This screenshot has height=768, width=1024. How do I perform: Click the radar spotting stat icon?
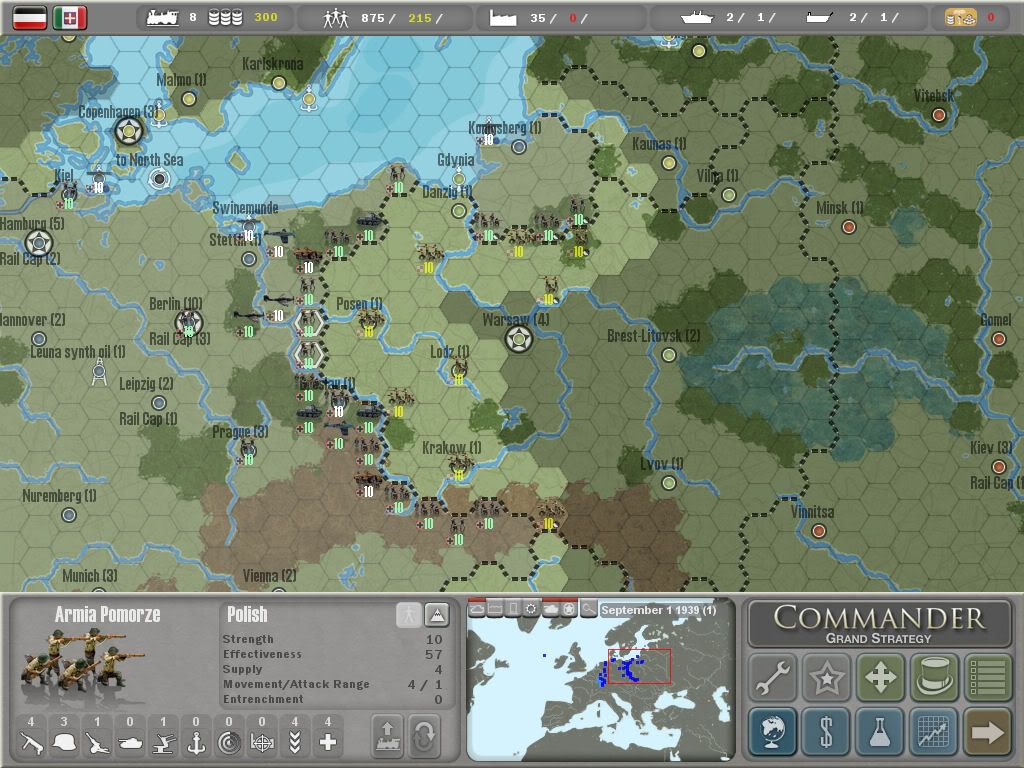[229, 742]
